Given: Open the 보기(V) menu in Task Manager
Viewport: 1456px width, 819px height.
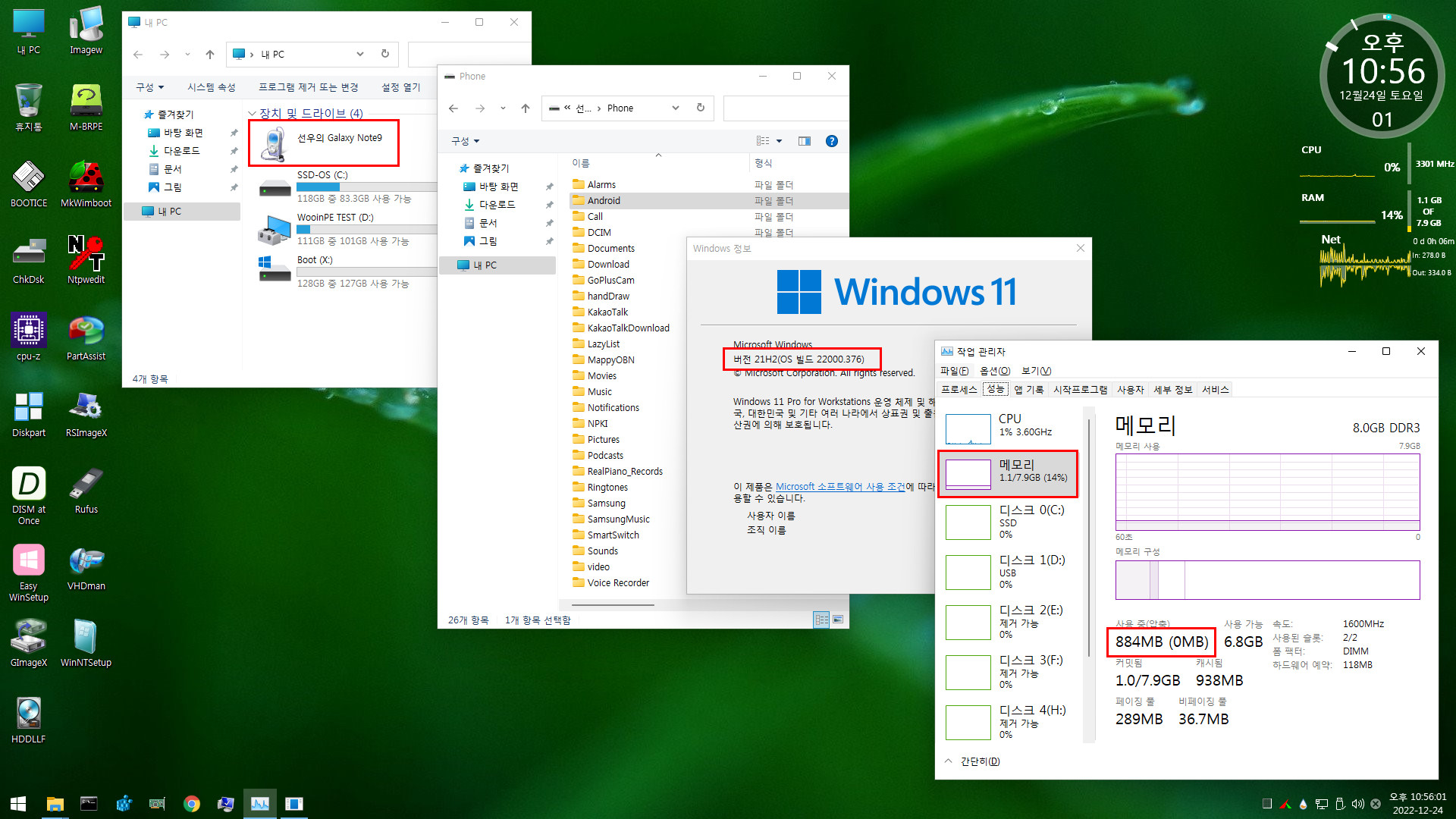Looking at the screenshot, I should 1036,371.
